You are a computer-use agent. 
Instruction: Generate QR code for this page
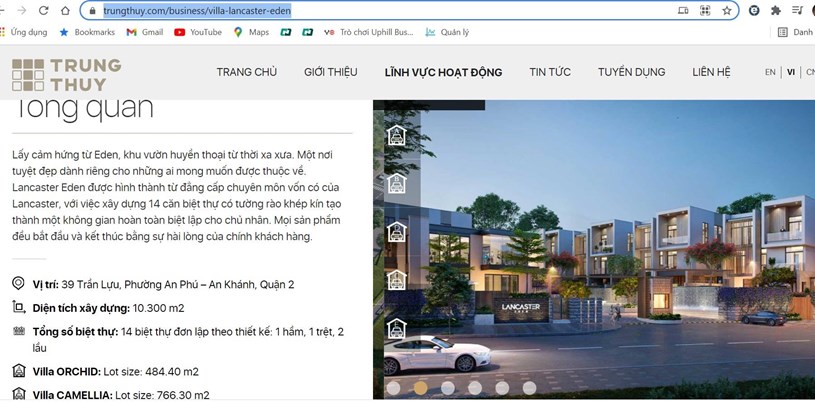705,10
